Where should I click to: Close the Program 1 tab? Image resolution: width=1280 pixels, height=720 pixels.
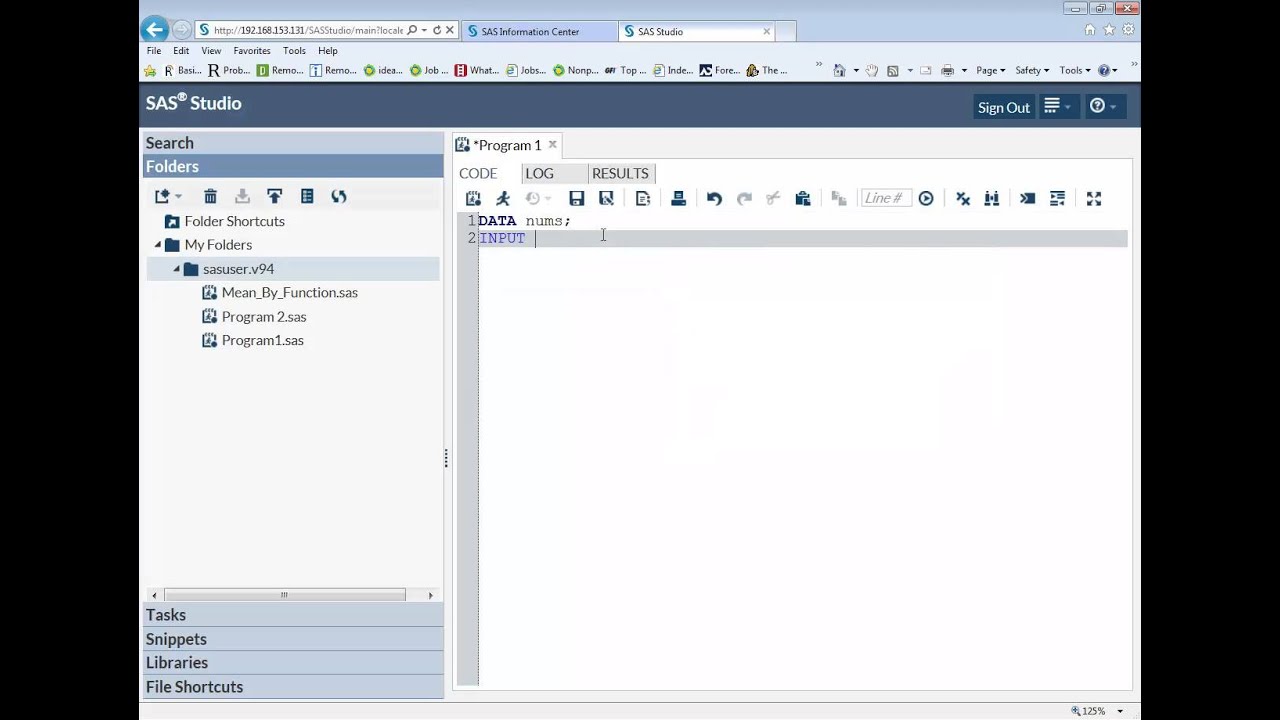(x=552, y=145)
